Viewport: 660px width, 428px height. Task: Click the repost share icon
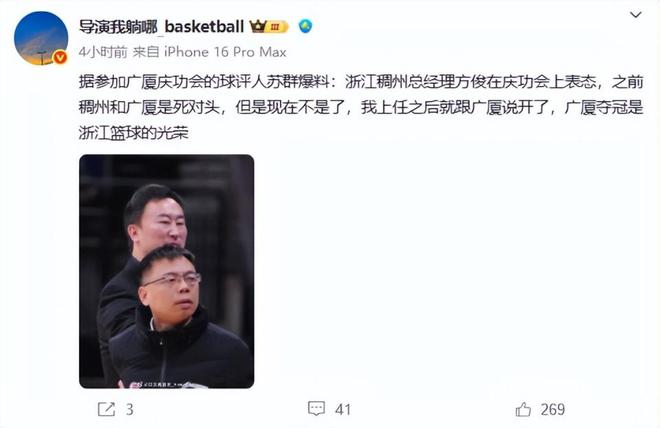[106, 409]
